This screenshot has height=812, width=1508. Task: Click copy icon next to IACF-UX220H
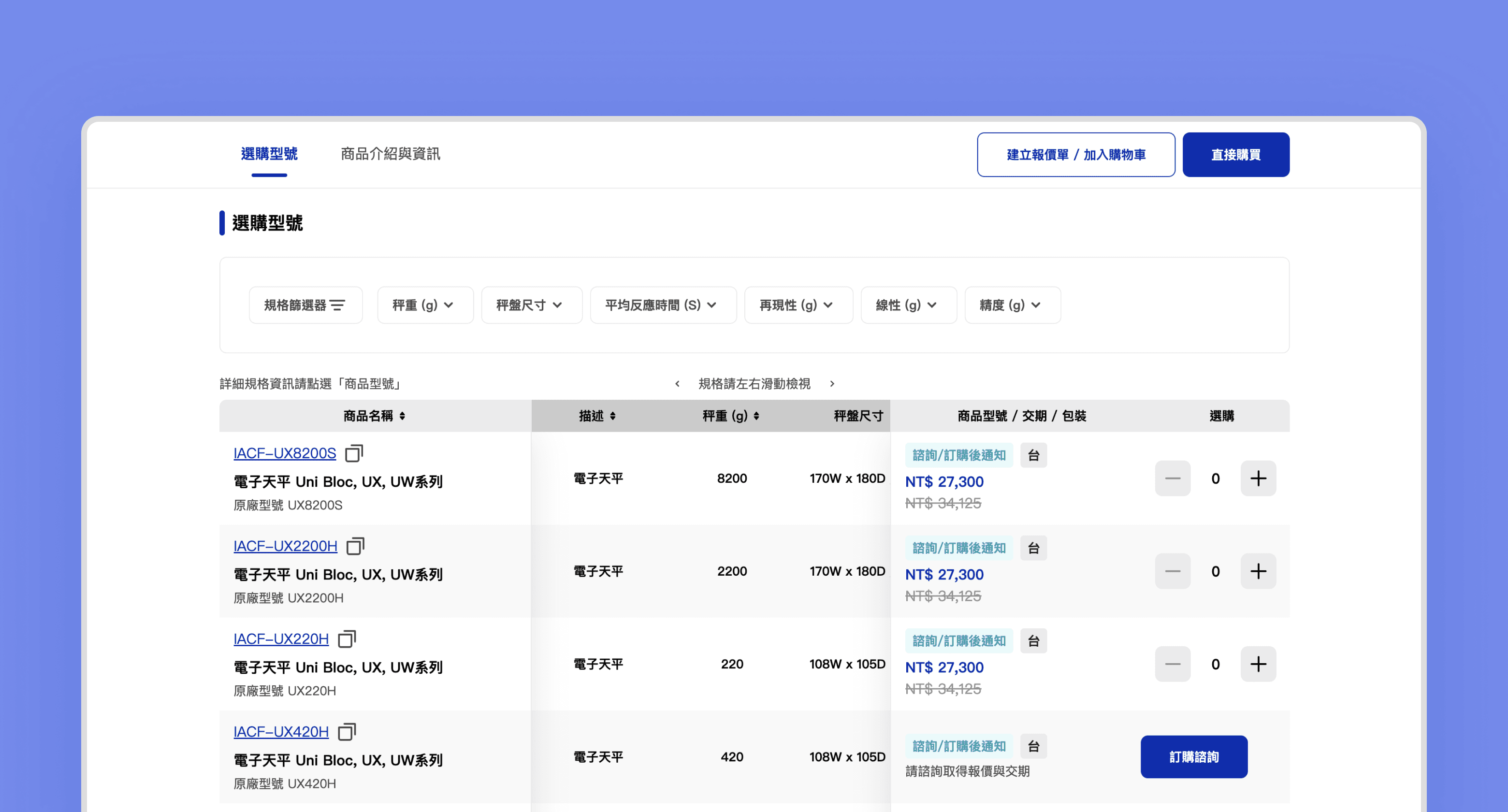[x=347, y=638]
